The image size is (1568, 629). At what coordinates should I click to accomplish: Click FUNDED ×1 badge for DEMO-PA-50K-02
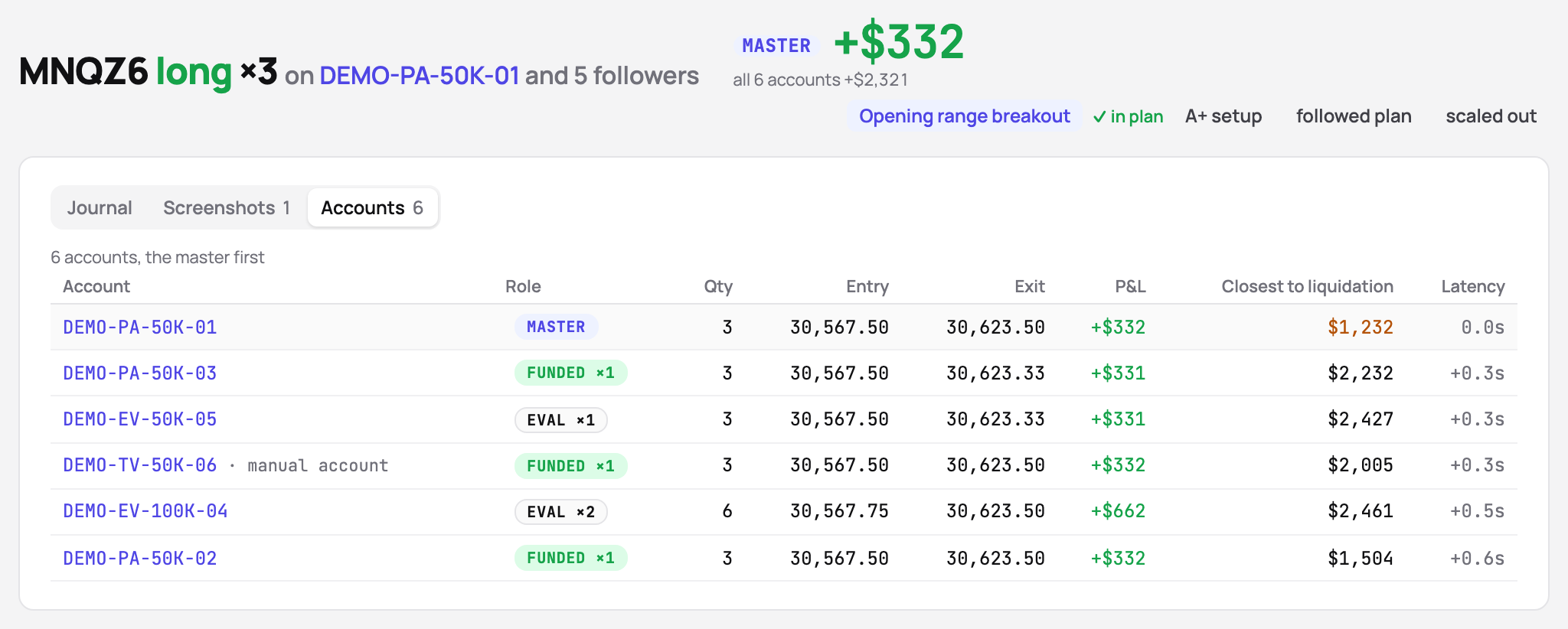[x=570, y=558]
